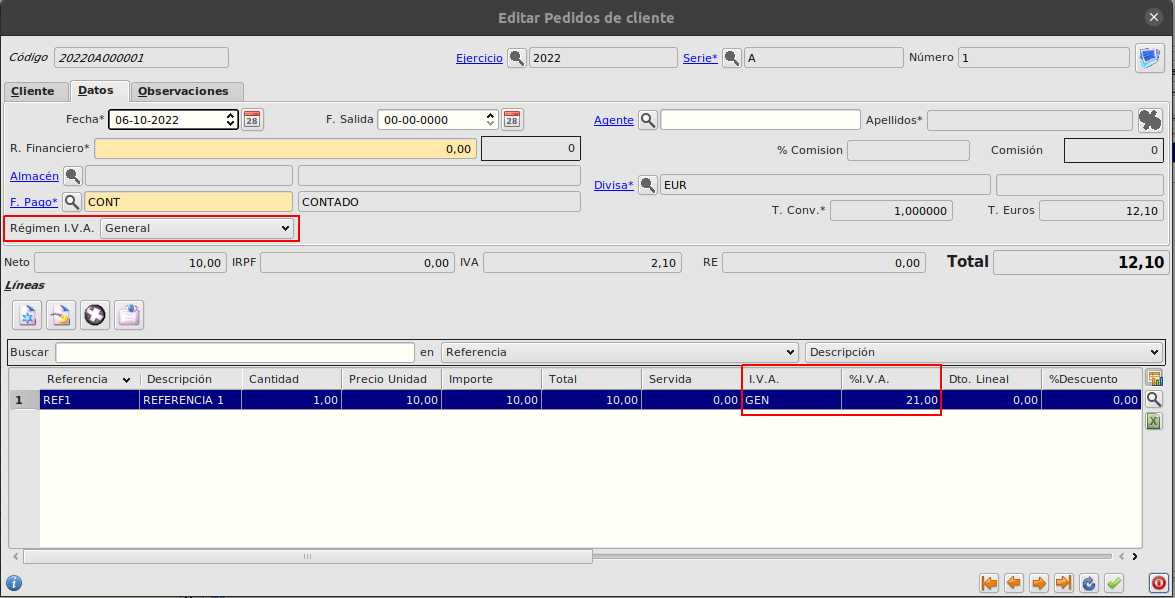Click the horizontal scrollbar under the grid

[307, 556]
